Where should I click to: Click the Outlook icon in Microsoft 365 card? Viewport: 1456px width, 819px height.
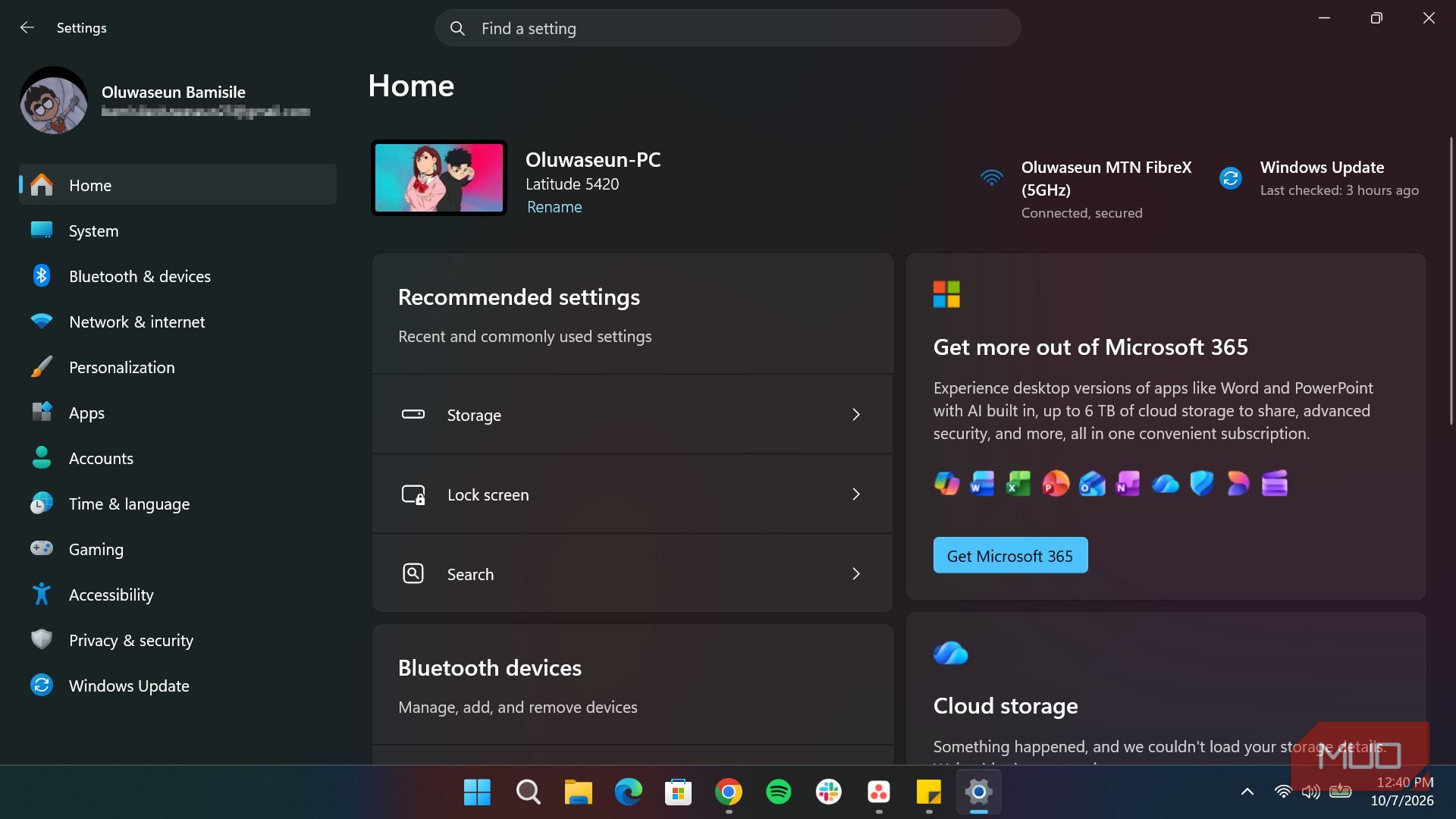1092,483
